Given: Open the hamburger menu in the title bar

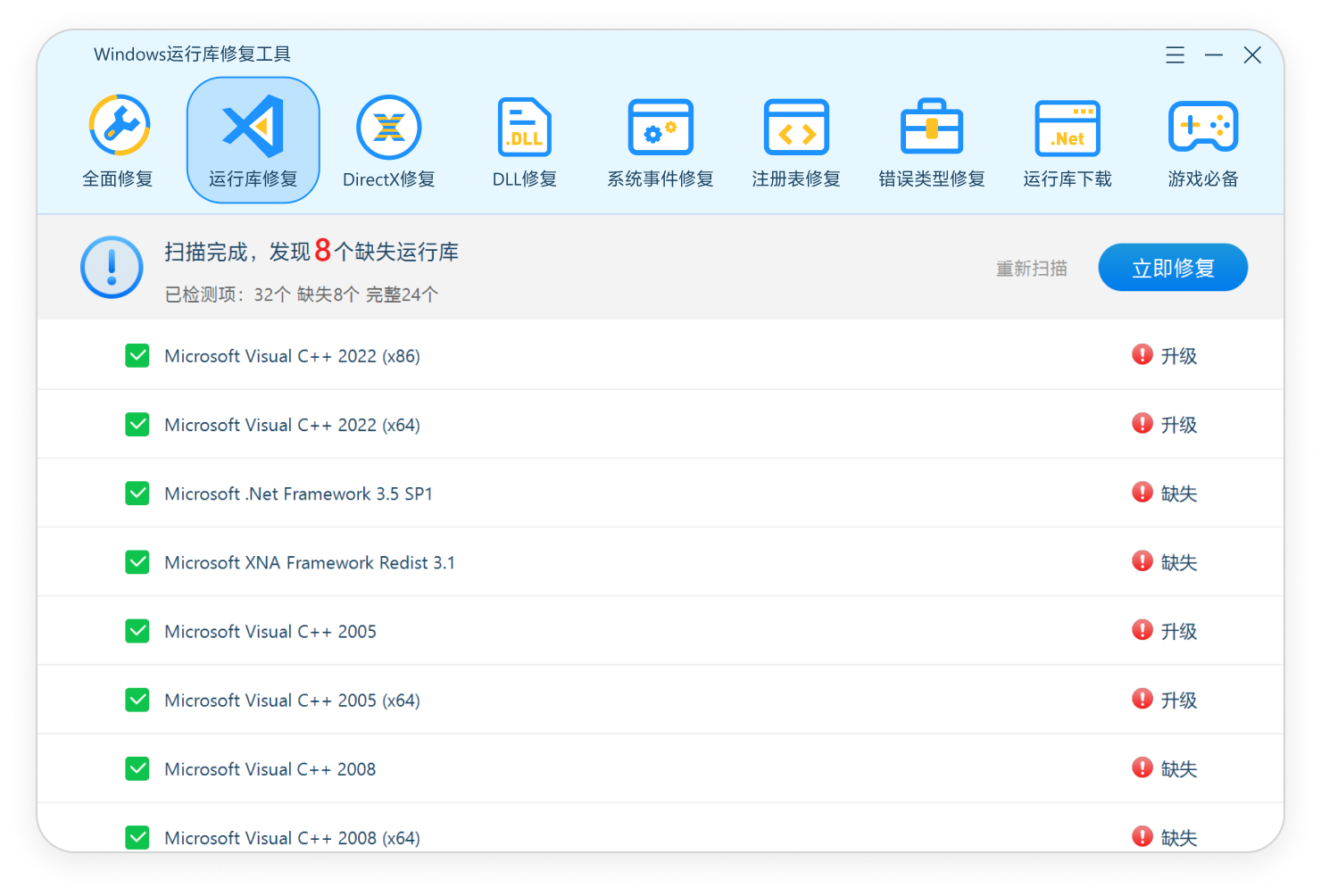Looking at the screenshot, I should click(1175, 55).
